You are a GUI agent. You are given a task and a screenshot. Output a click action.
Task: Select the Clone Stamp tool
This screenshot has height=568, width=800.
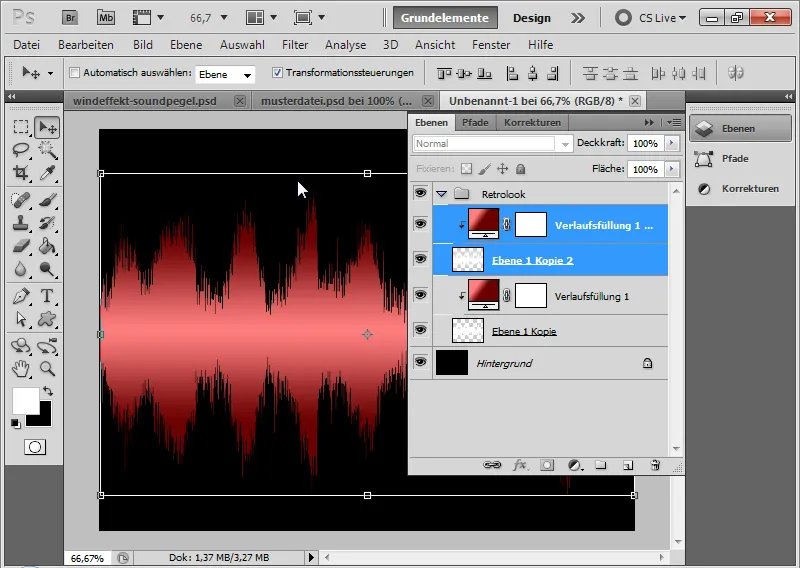click(x=21, y=223)
